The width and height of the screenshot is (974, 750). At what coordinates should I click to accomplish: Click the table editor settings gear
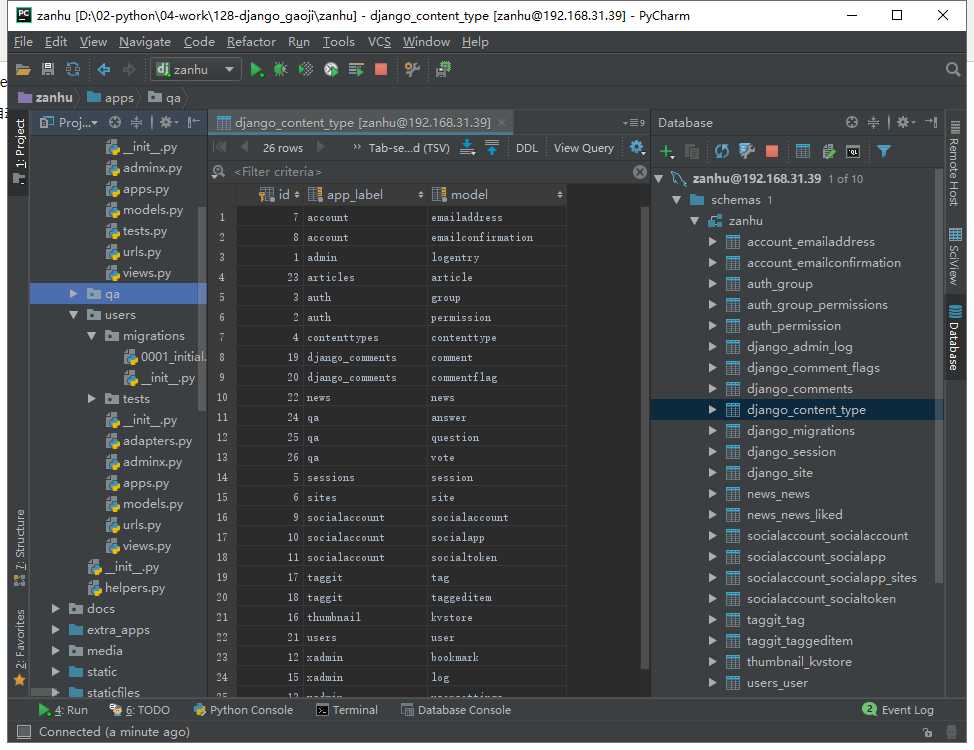[x=637, y=148]
